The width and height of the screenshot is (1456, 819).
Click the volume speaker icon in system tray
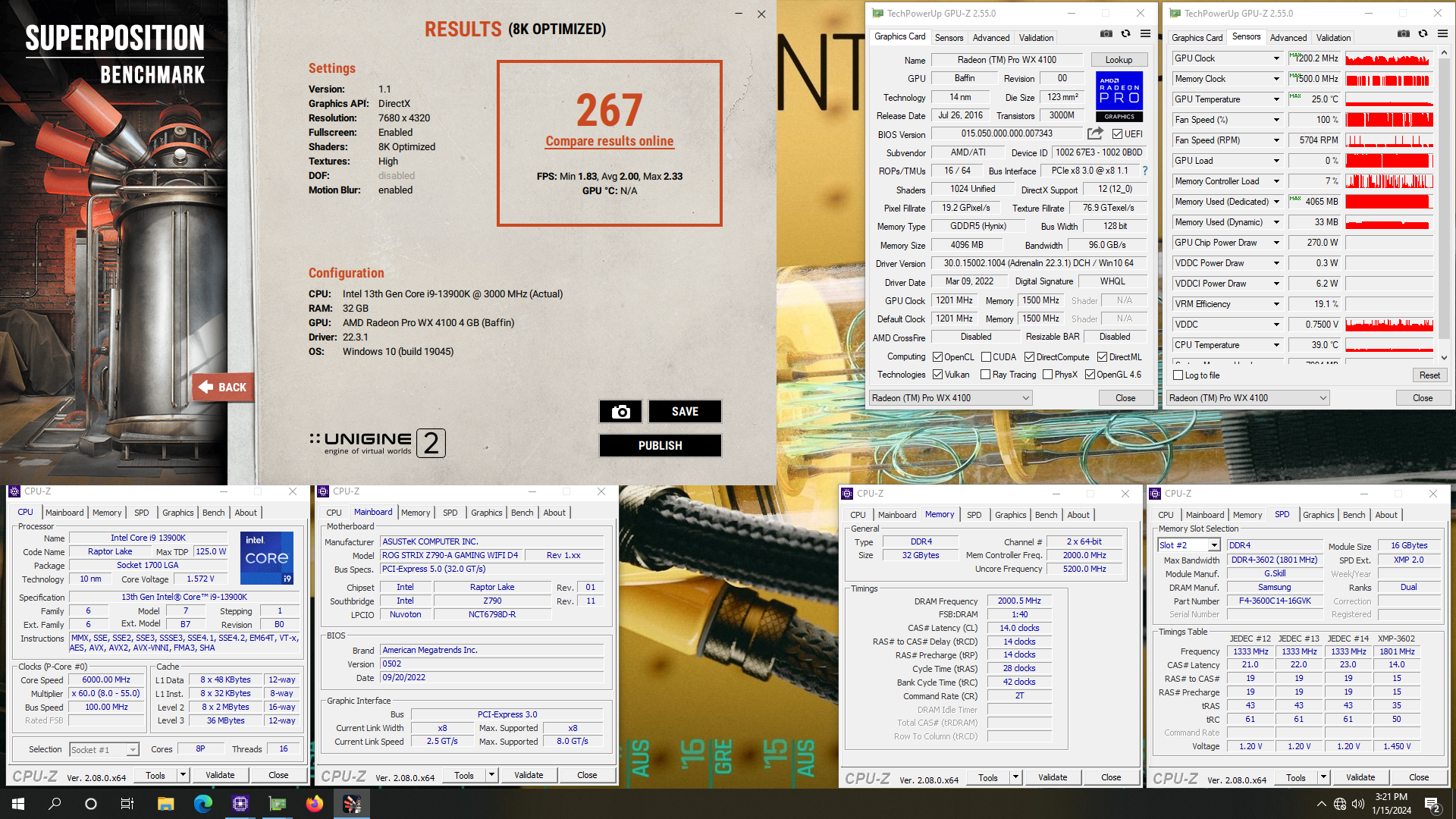[1358, 804]
